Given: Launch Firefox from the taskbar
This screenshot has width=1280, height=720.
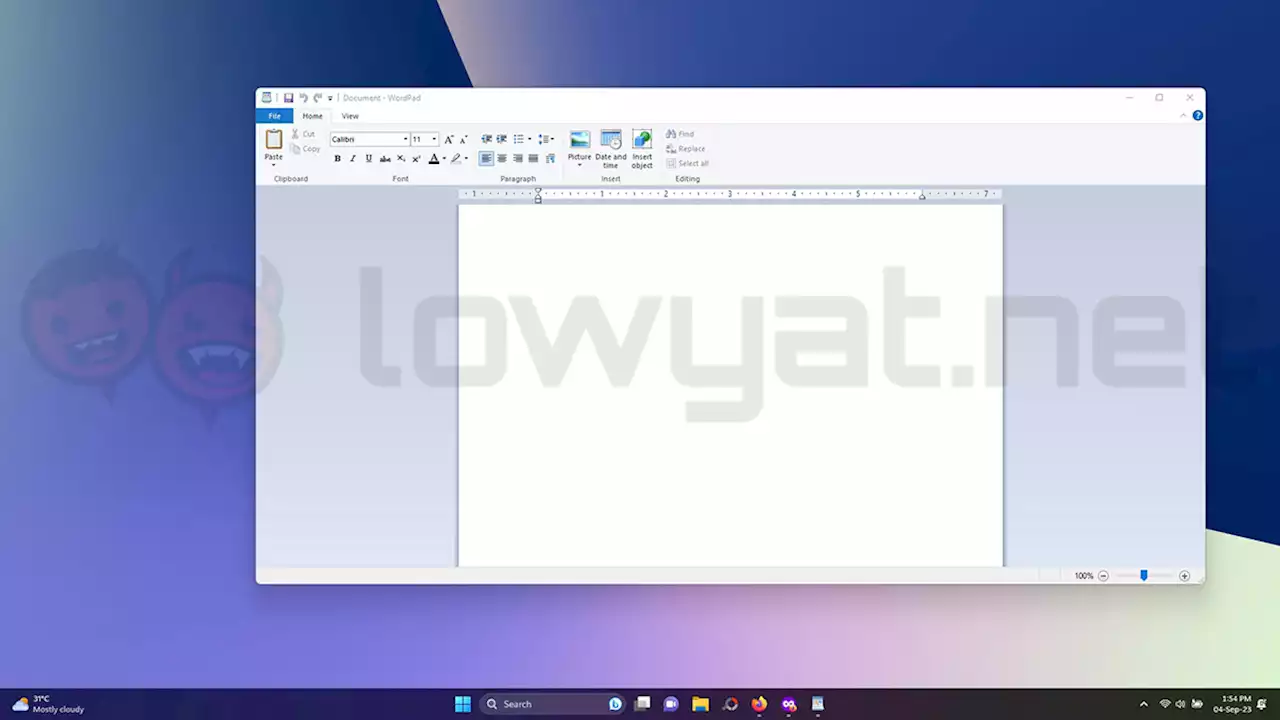Looking at the screenshot, I should tap(759, 704).
